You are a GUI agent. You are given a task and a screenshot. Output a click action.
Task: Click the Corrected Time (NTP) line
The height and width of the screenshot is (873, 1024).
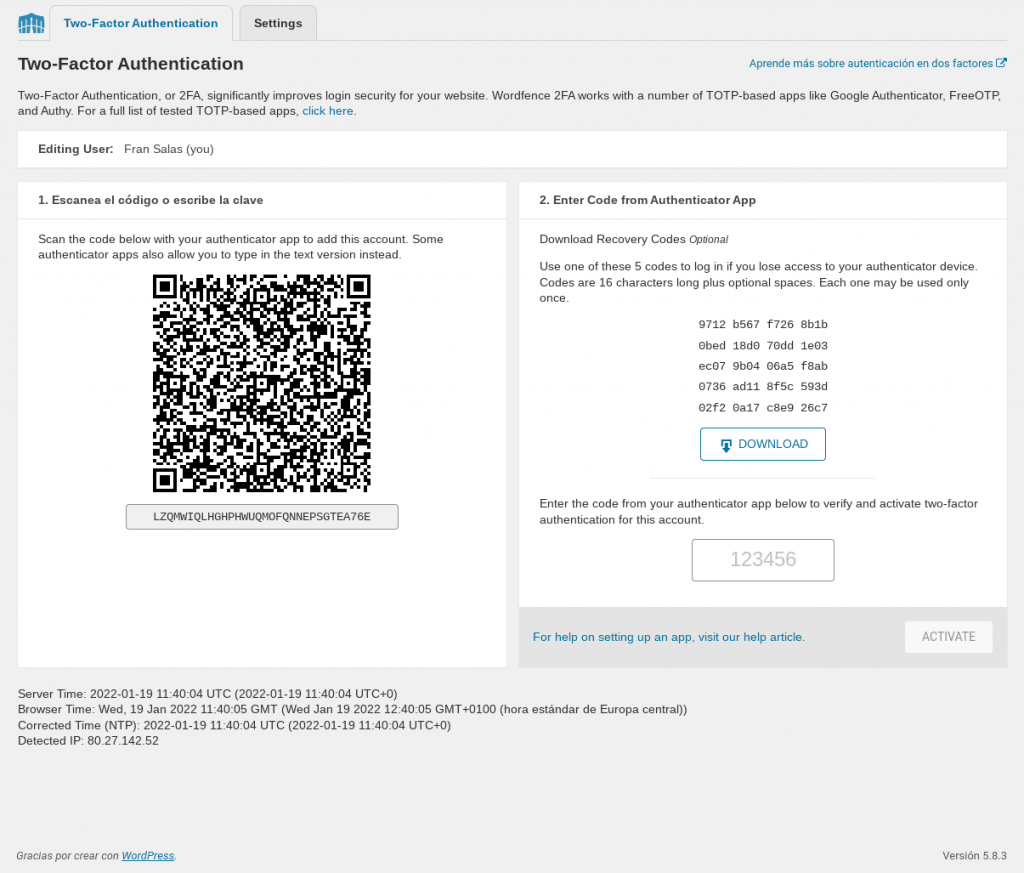(x=234, y=725)
